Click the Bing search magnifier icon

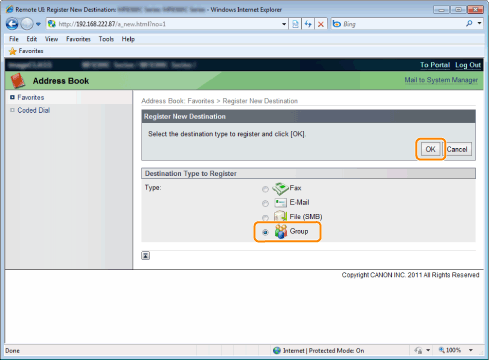coord(469,24)
